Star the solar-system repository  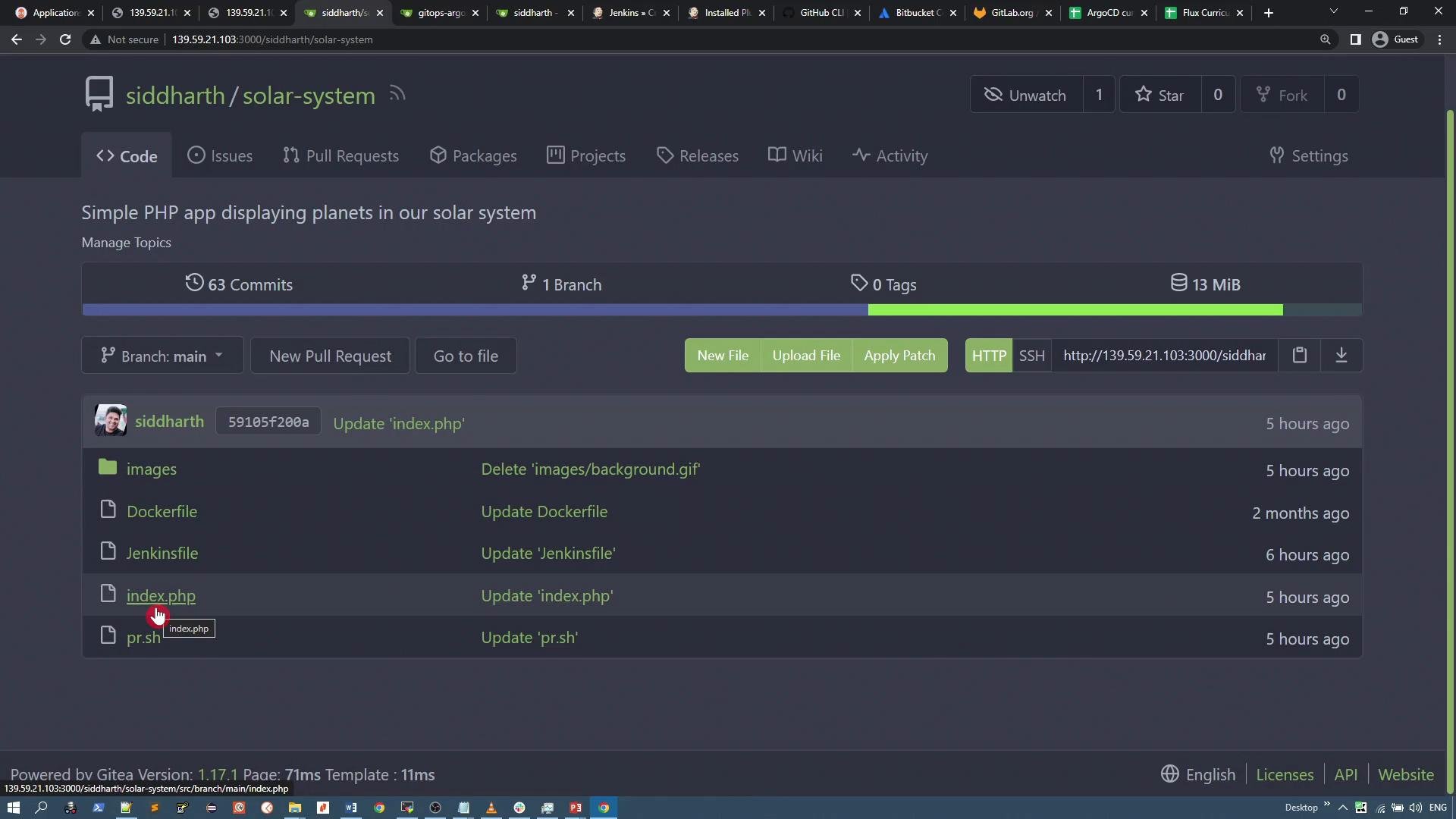click(x=1160, y=95)
